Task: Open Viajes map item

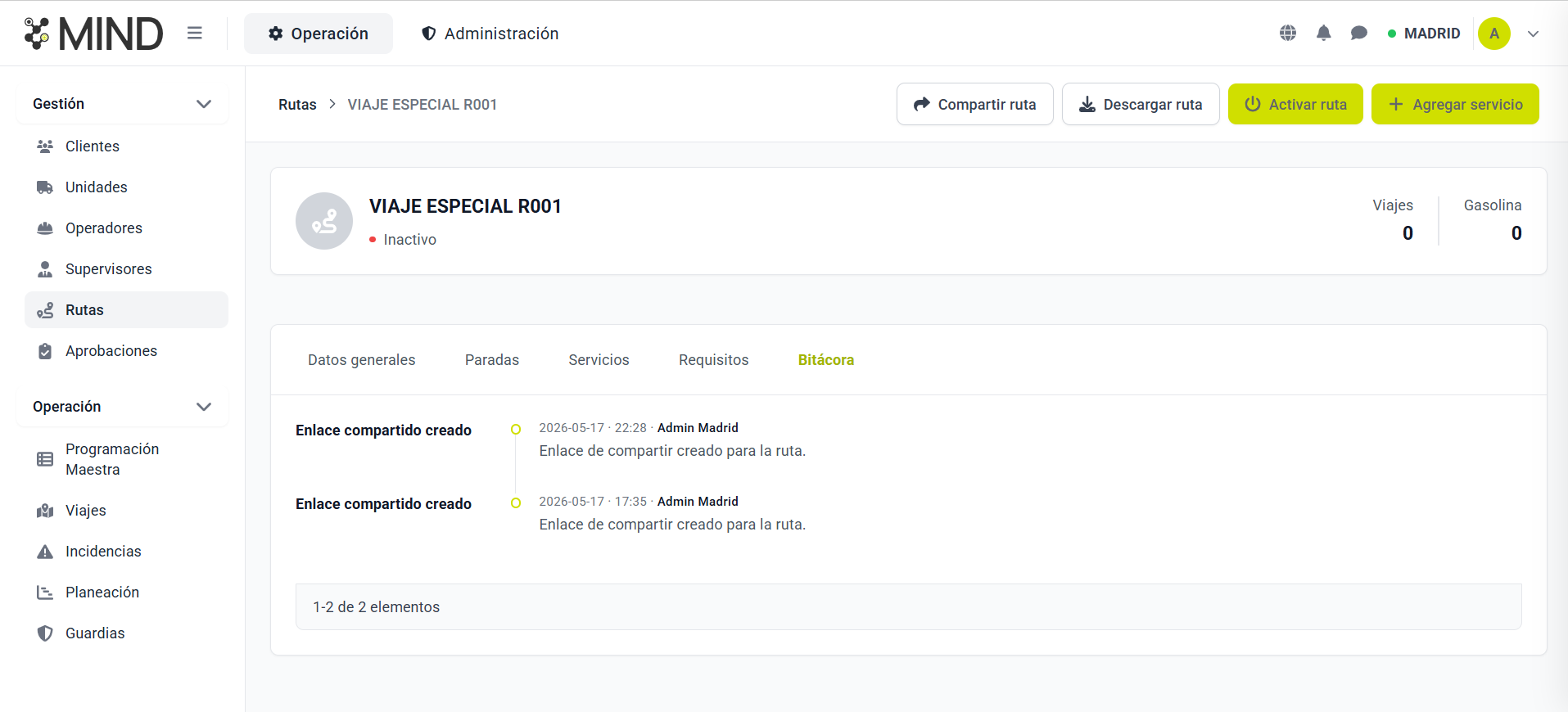Action: click(x=126, y=511)
